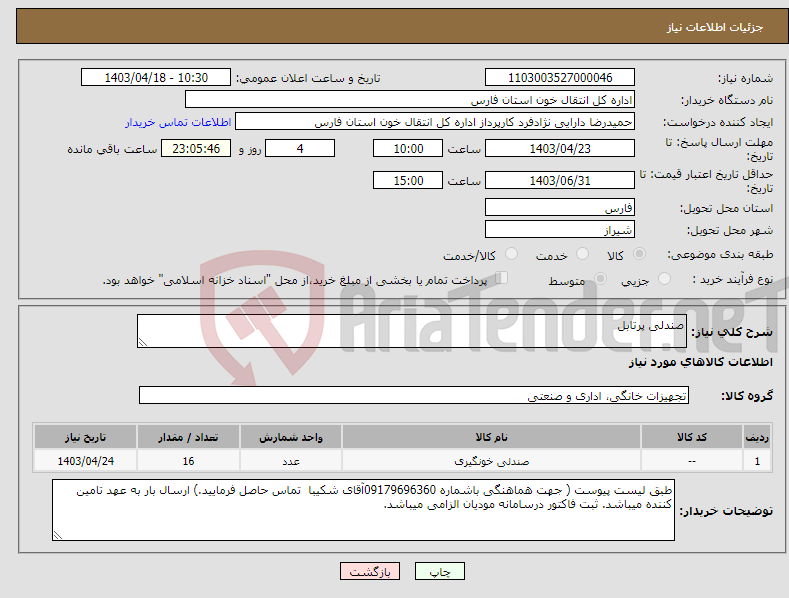Click the request creator name field
This screenshot has width=789, height=598.
pos(435,122)
